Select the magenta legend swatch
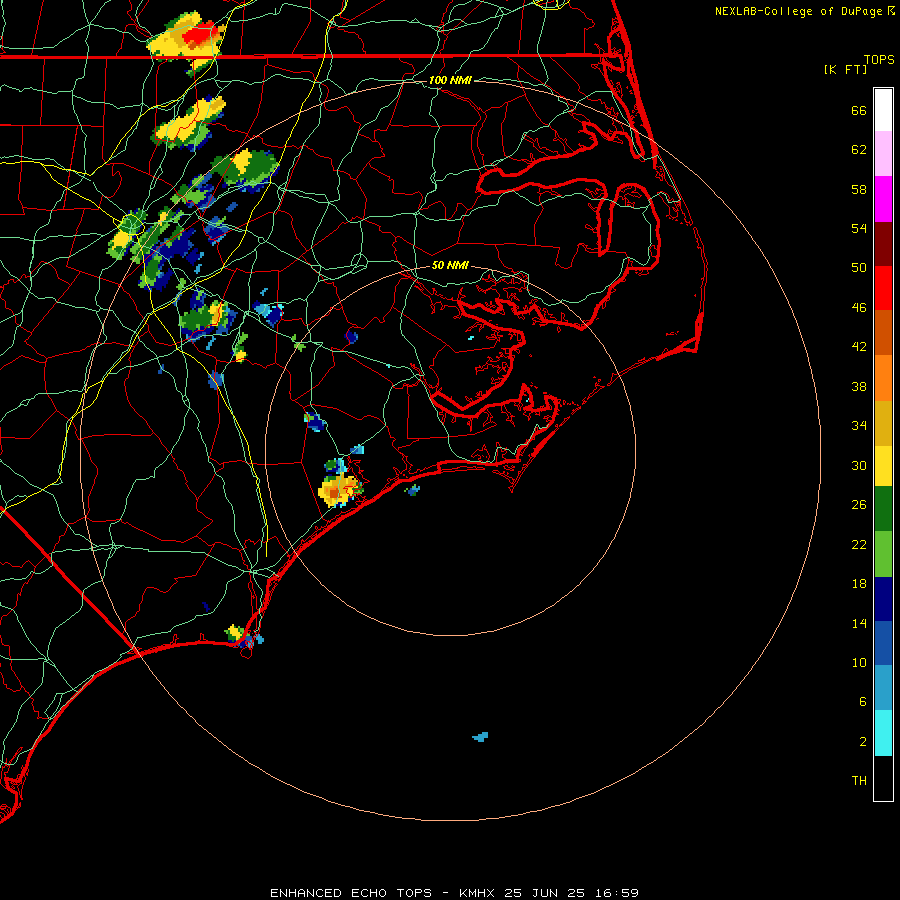 pyautogui.click(x=883, y=199)
